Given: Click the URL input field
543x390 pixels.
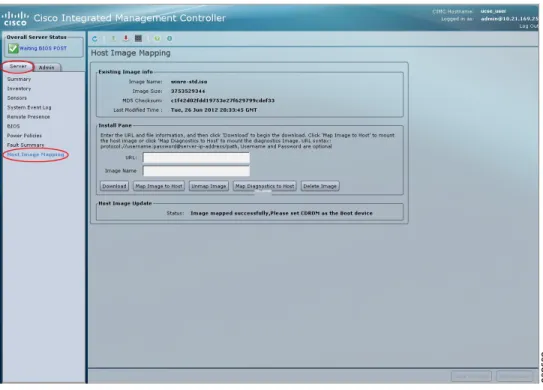Looking at the screenshot, I should tap(196, 158).
